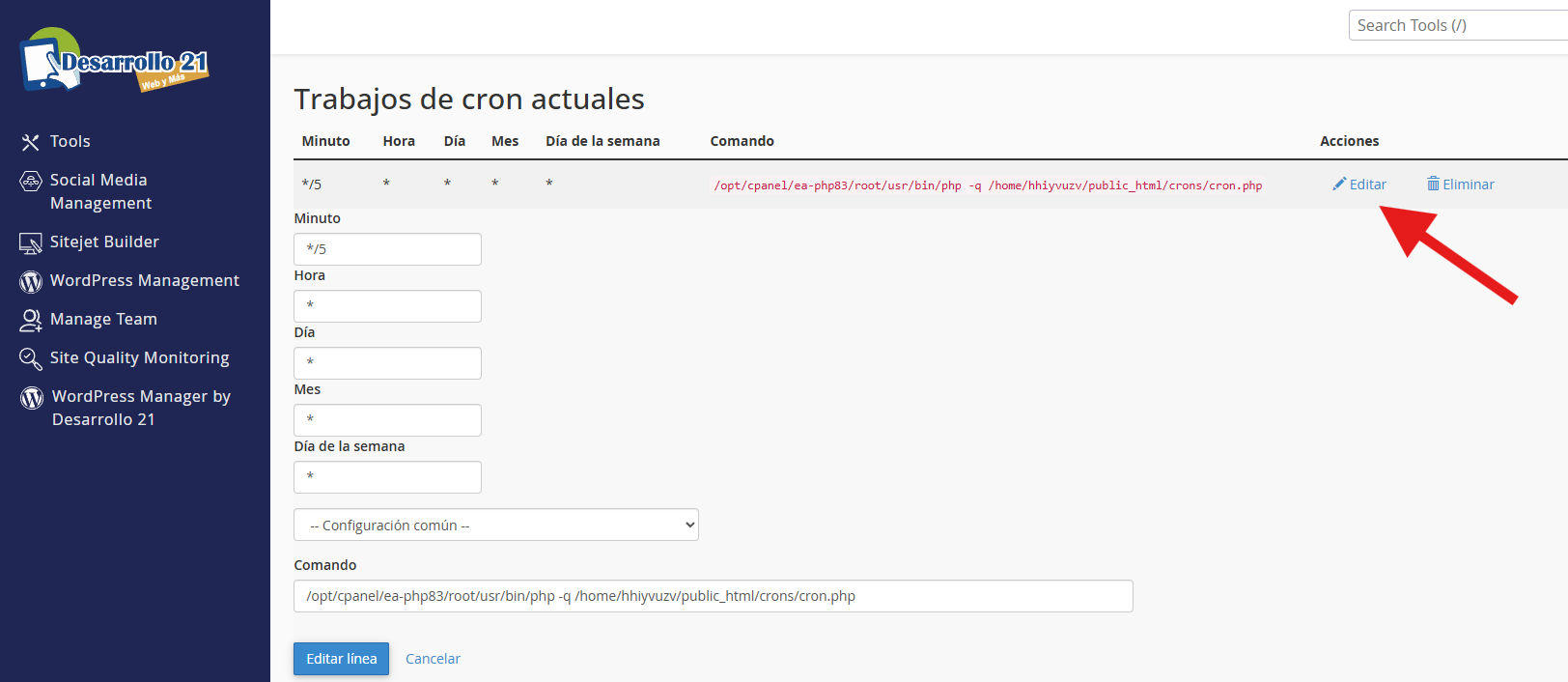Screen dimensions: 1568x682
Task: Go to Manage Team in sidebar
Action: pyautogui.click(x=103, y=319)
